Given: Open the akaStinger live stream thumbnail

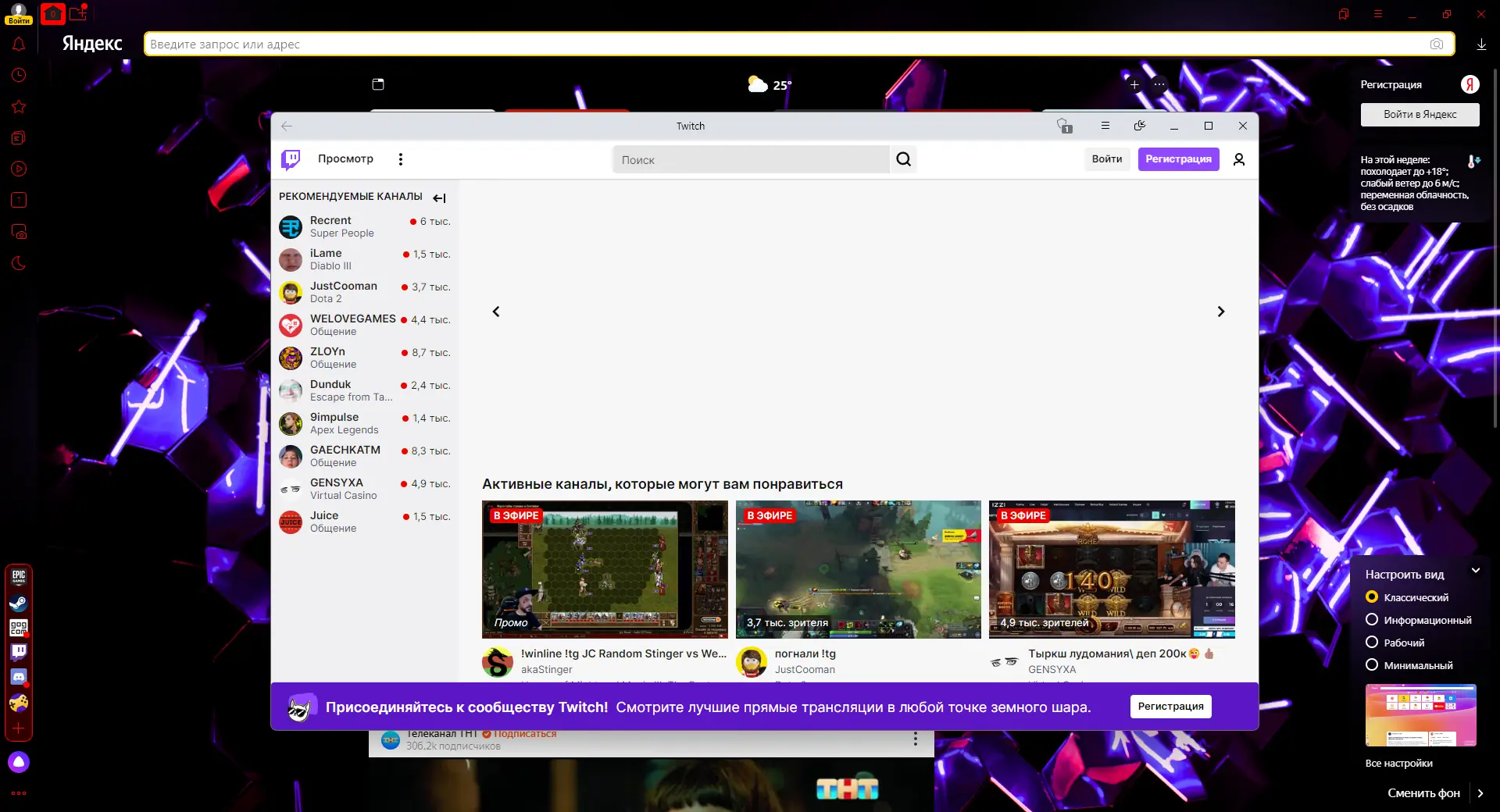Looking at the screenshot, I should (605, 569).
